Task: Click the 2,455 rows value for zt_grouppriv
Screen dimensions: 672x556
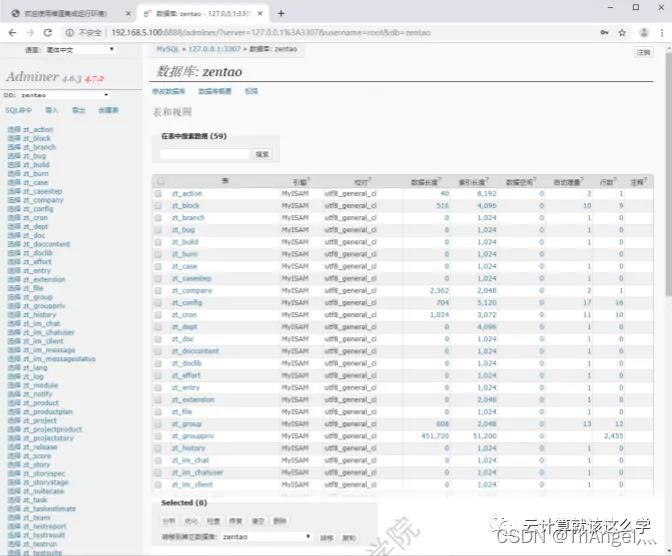Action: [x=613, y=436]
